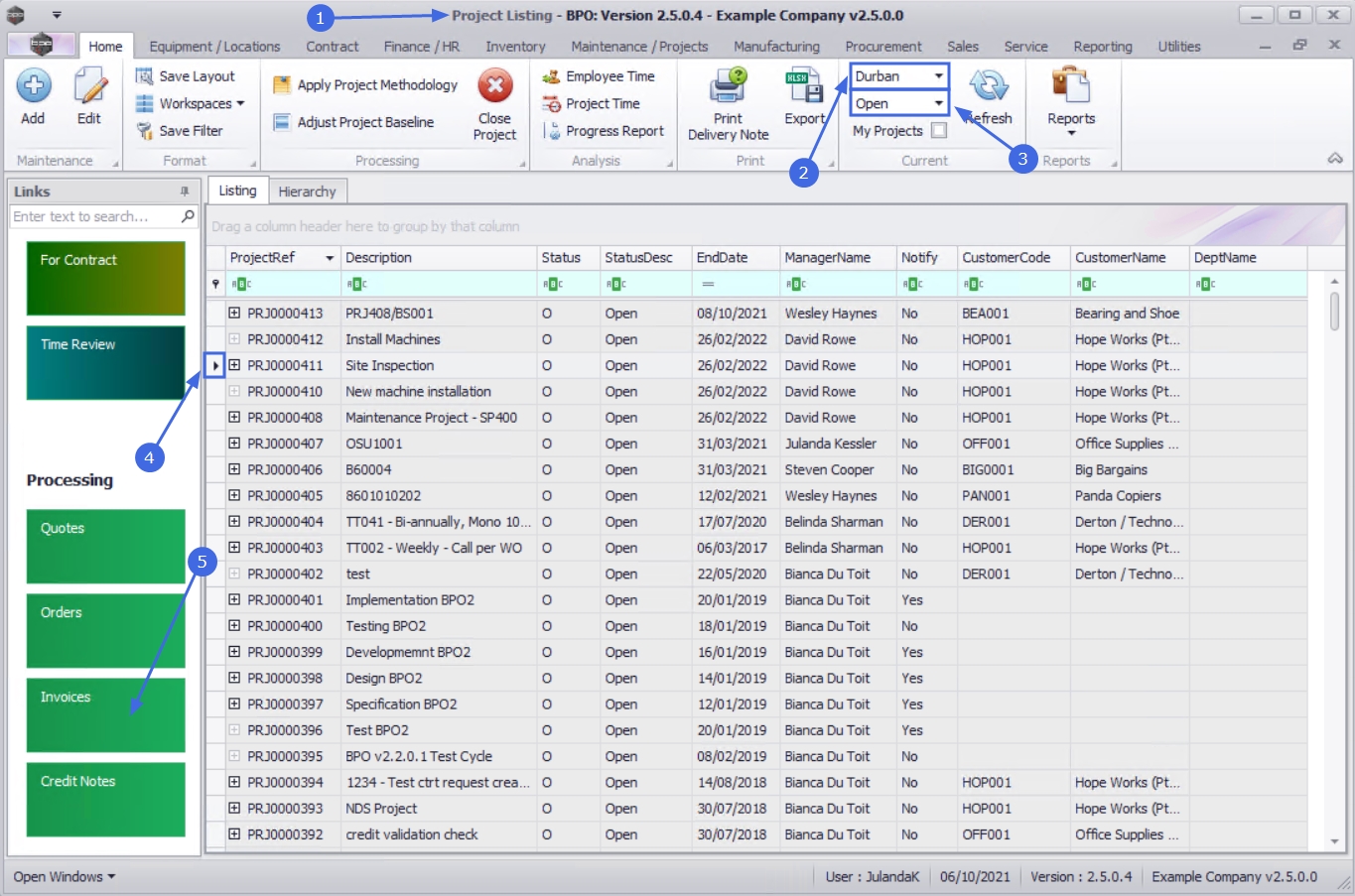Expand row PRJ0000413
Screen dimensions: 1355x896
(234, 314)
